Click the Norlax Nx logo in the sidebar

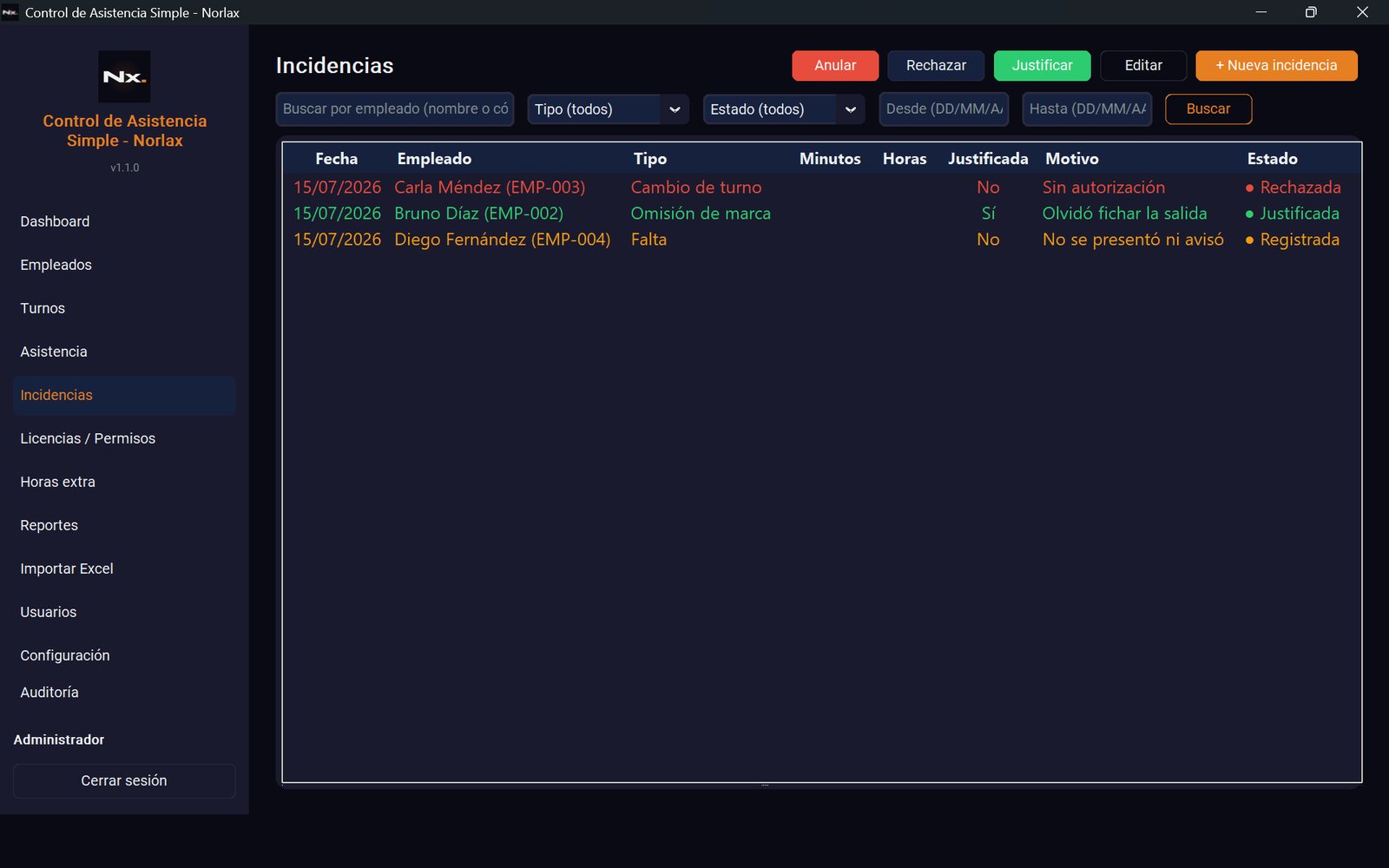click(124, 76)
